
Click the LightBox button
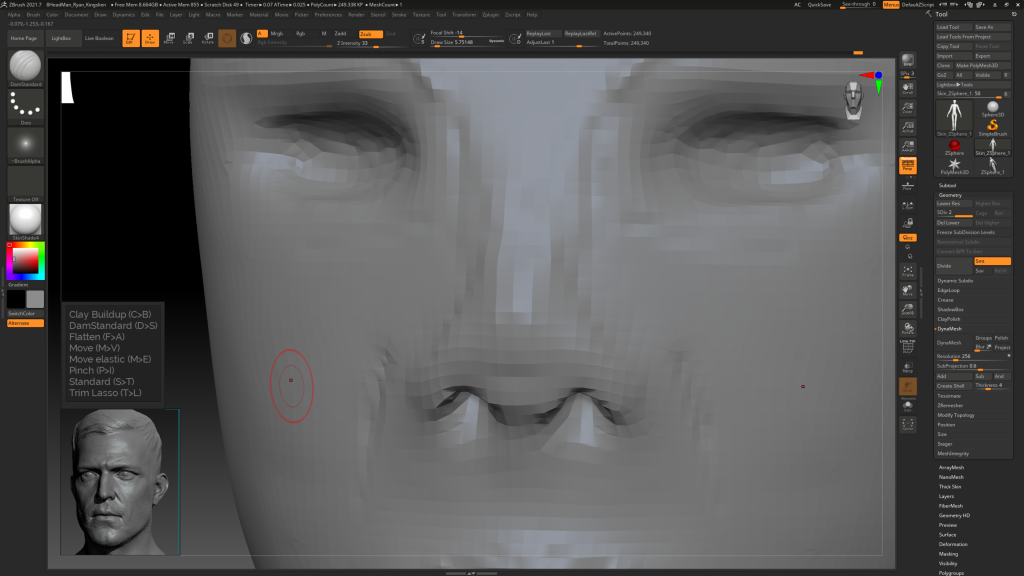pyautogui.click(x=61, y=38)
